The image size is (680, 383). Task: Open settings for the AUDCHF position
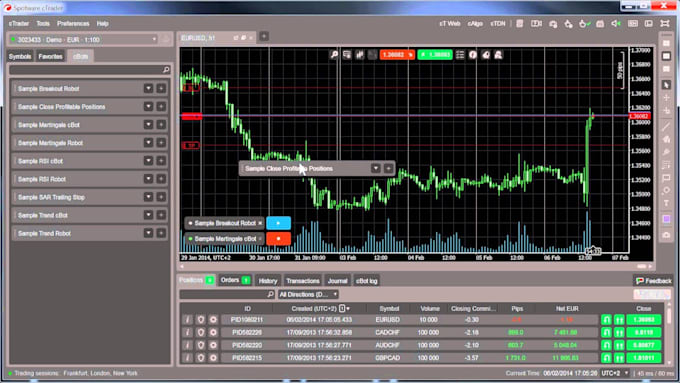(213, 345)
